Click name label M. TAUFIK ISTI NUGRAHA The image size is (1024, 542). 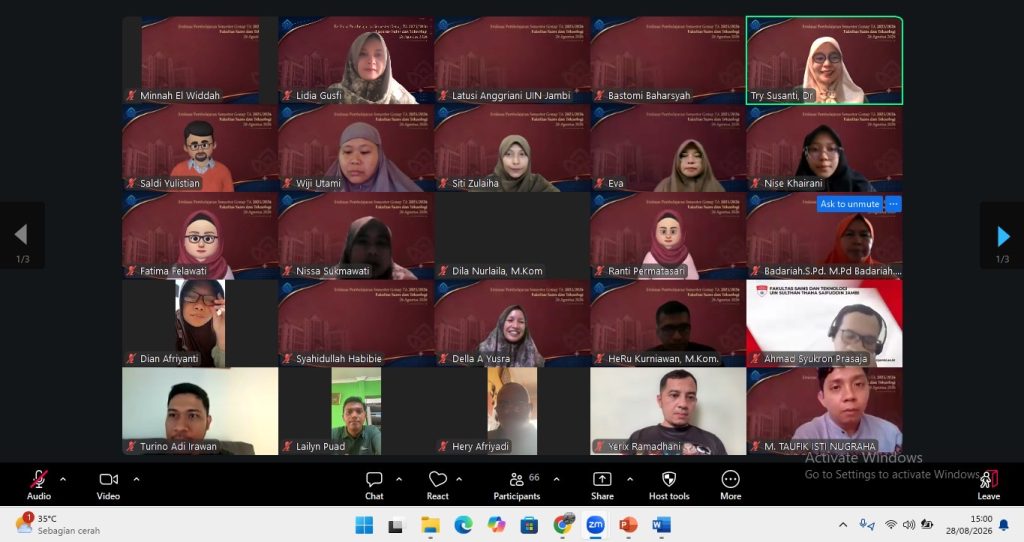pos(820,447)
